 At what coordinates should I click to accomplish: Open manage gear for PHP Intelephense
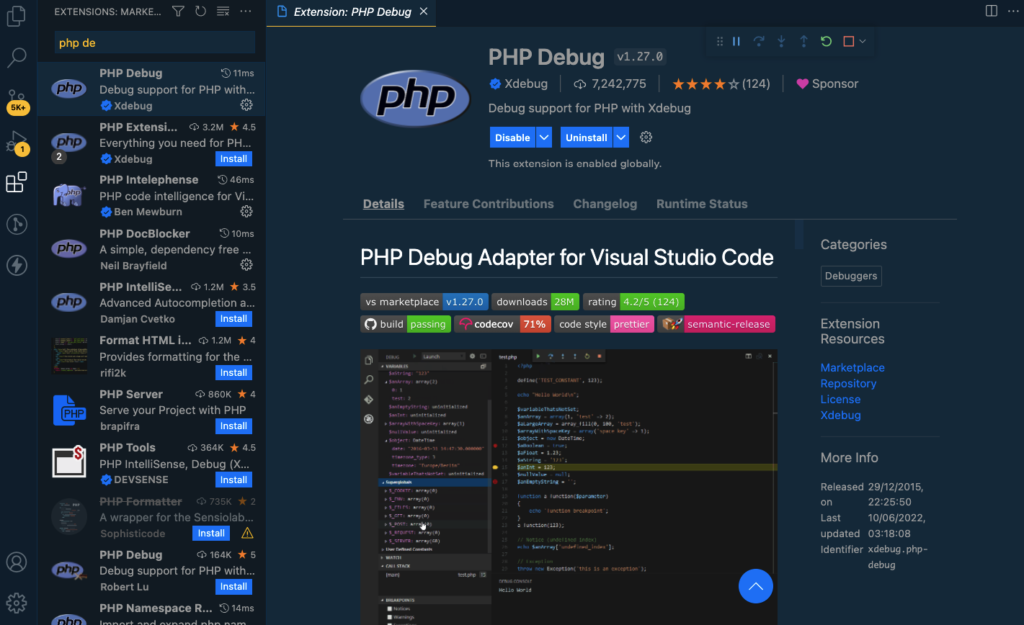click(x=246, y=211)
